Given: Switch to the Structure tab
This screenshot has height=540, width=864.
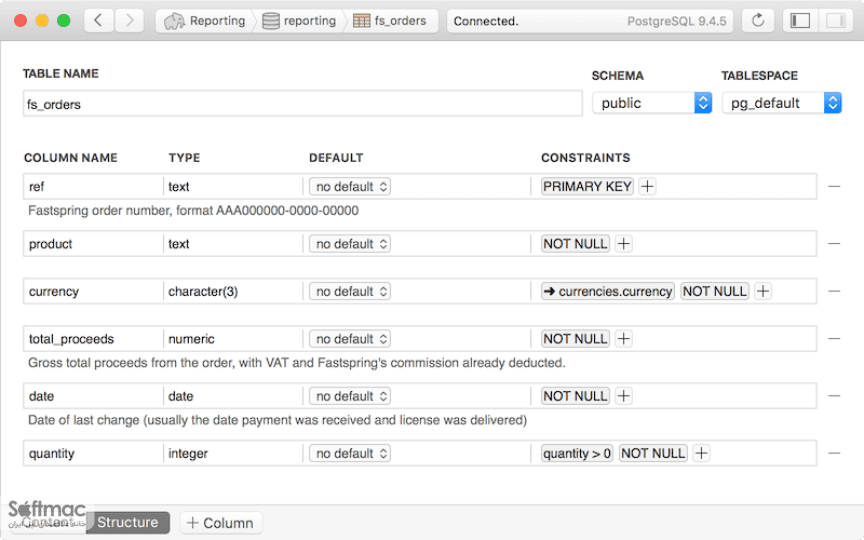Looking at the screenshot, I should click(128, 522).
